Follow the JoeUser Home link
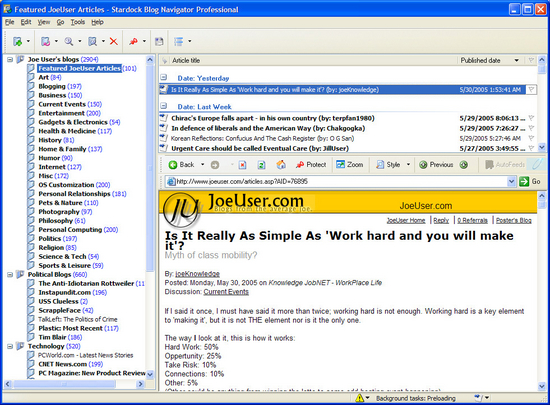This screenshot has width=550, height=405. point(406,220)
